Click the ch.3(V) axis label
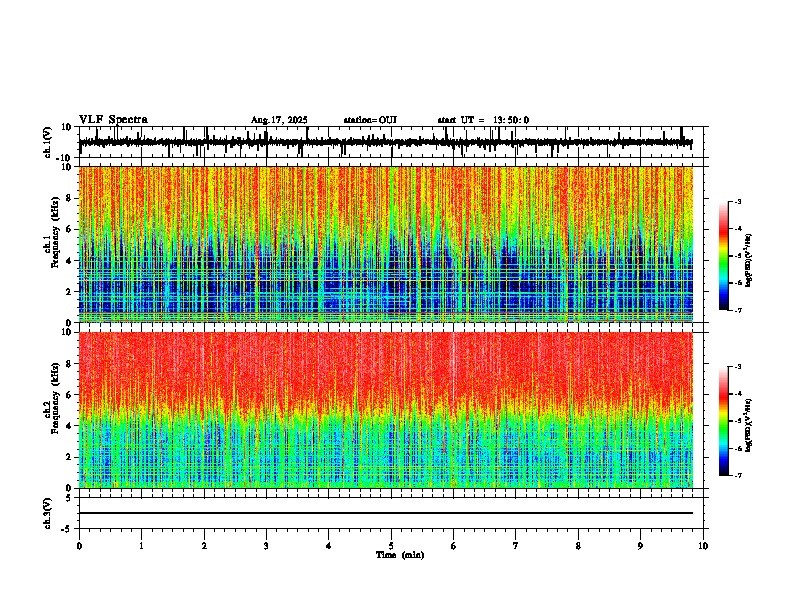This screenshot has width=792, height=612. (48, 513)
